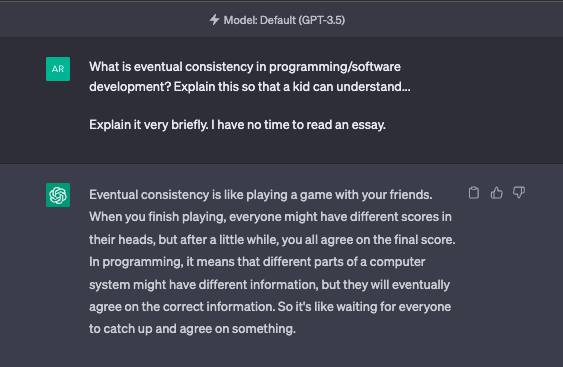The height and width of the screenshot is (367, 563).
Task: Give the response a thumbs up
Action: (496, 193)
